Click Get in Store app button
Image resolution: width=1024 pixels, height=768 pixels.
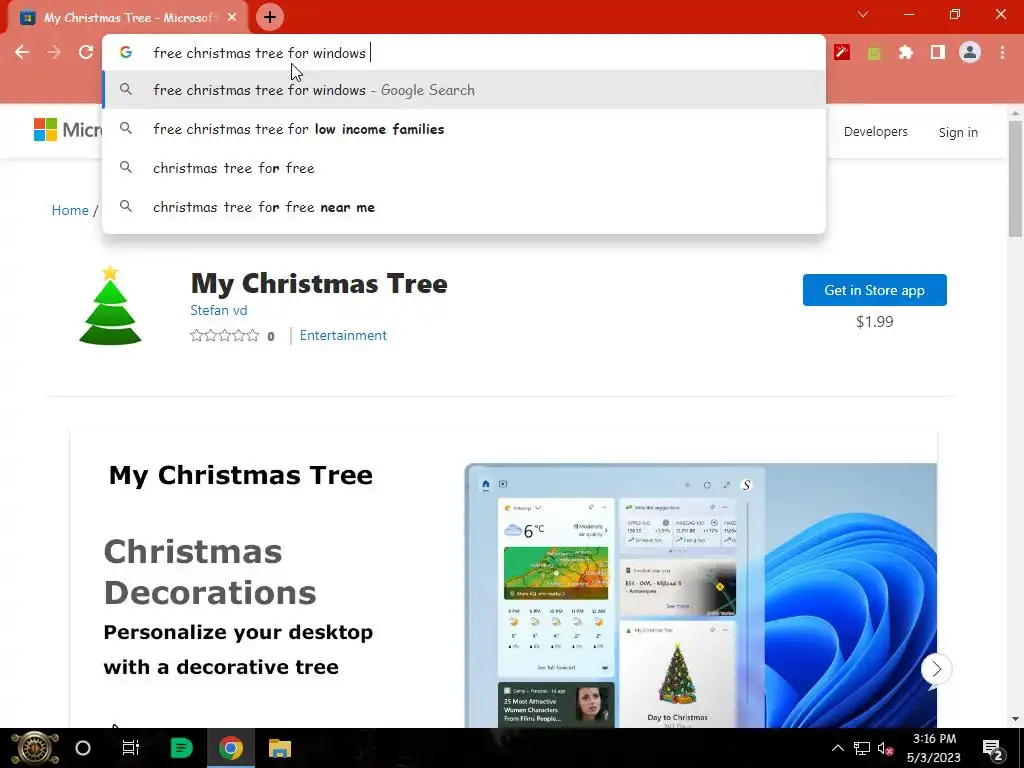tap(874, 290)
